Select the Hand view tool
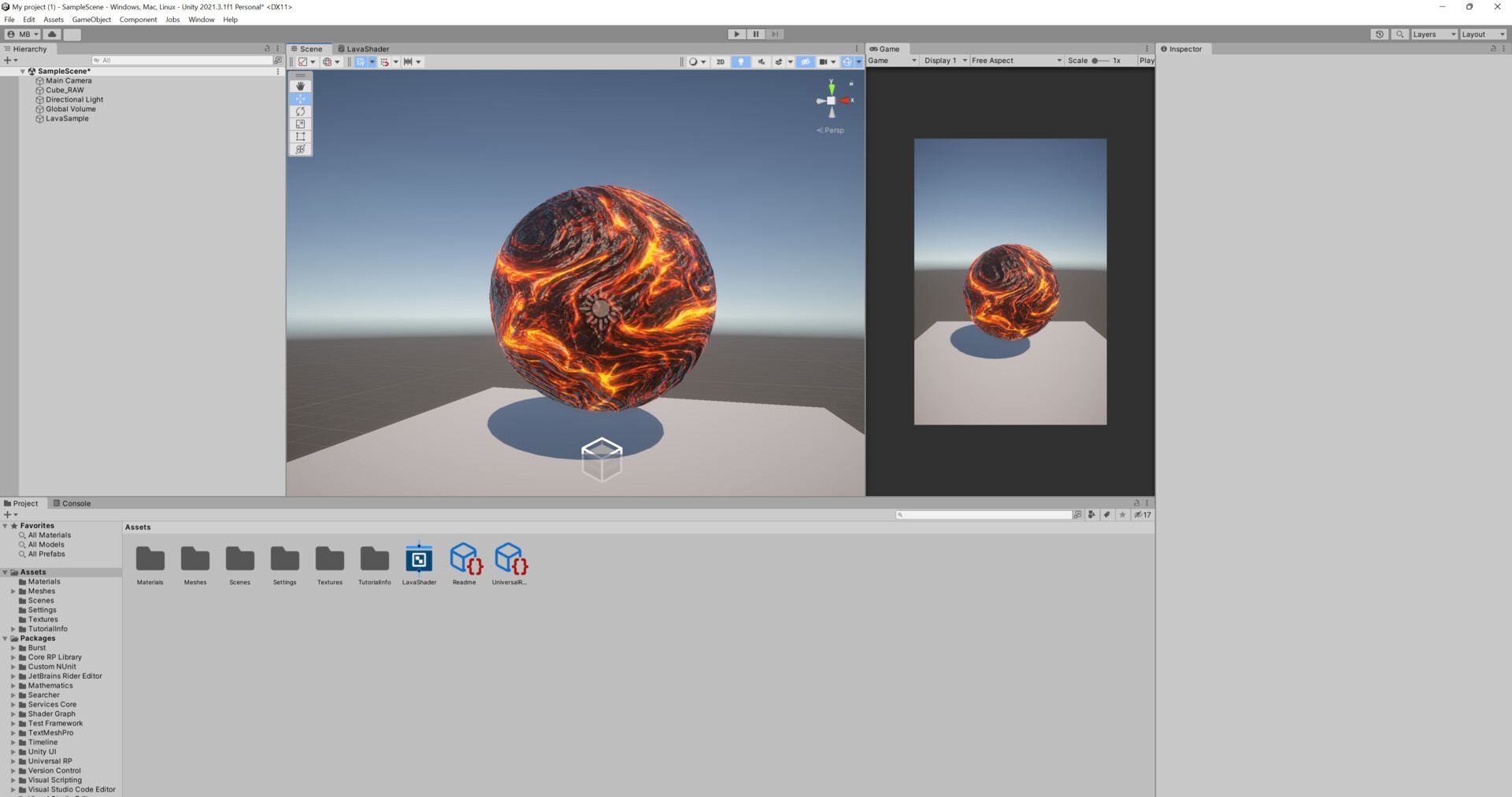The width and height of the screenshot is (1512, 797). pyautogui.click(x=300, y=86)
